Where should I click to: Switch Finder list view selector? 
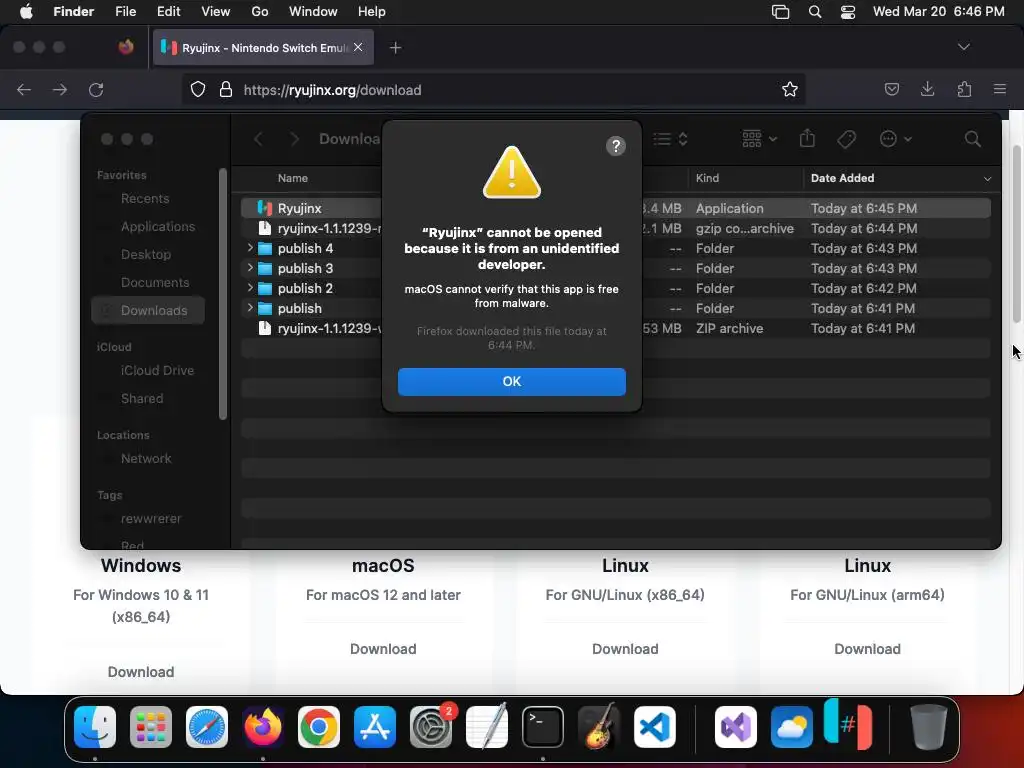[671, 139]
